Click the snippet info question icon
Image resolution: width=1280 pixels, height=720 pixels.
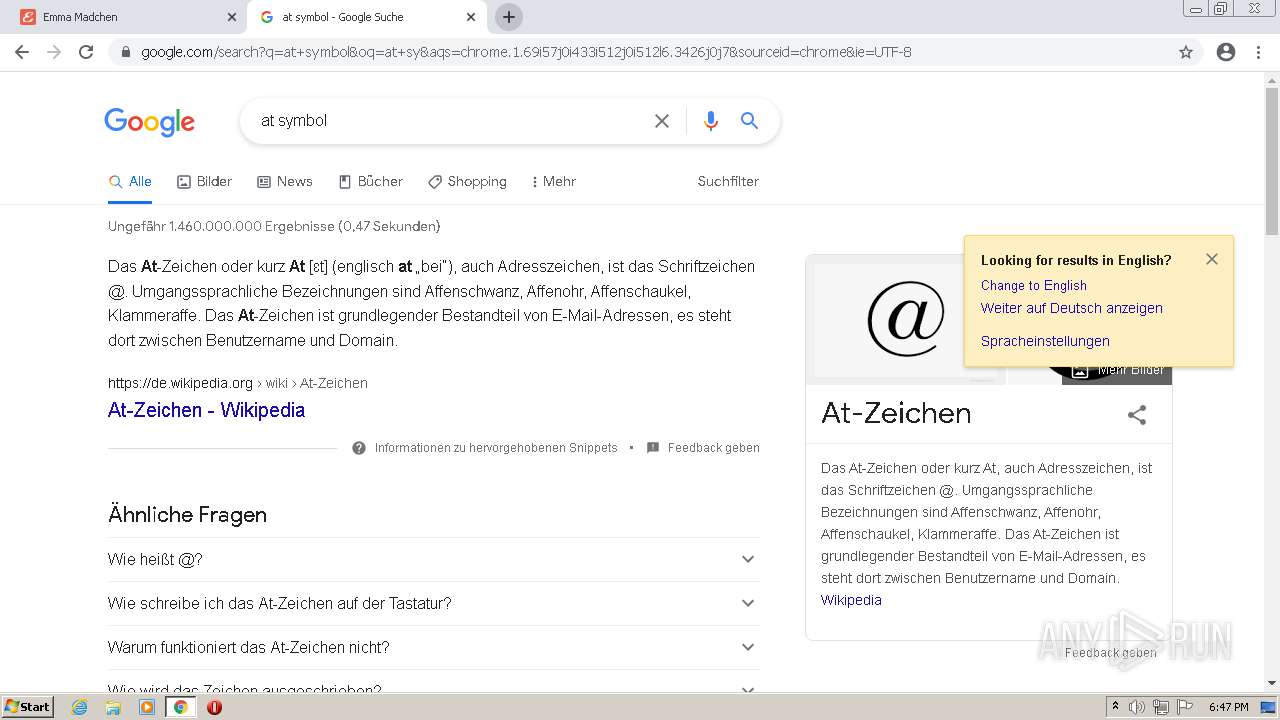click(x=359, y=448)
